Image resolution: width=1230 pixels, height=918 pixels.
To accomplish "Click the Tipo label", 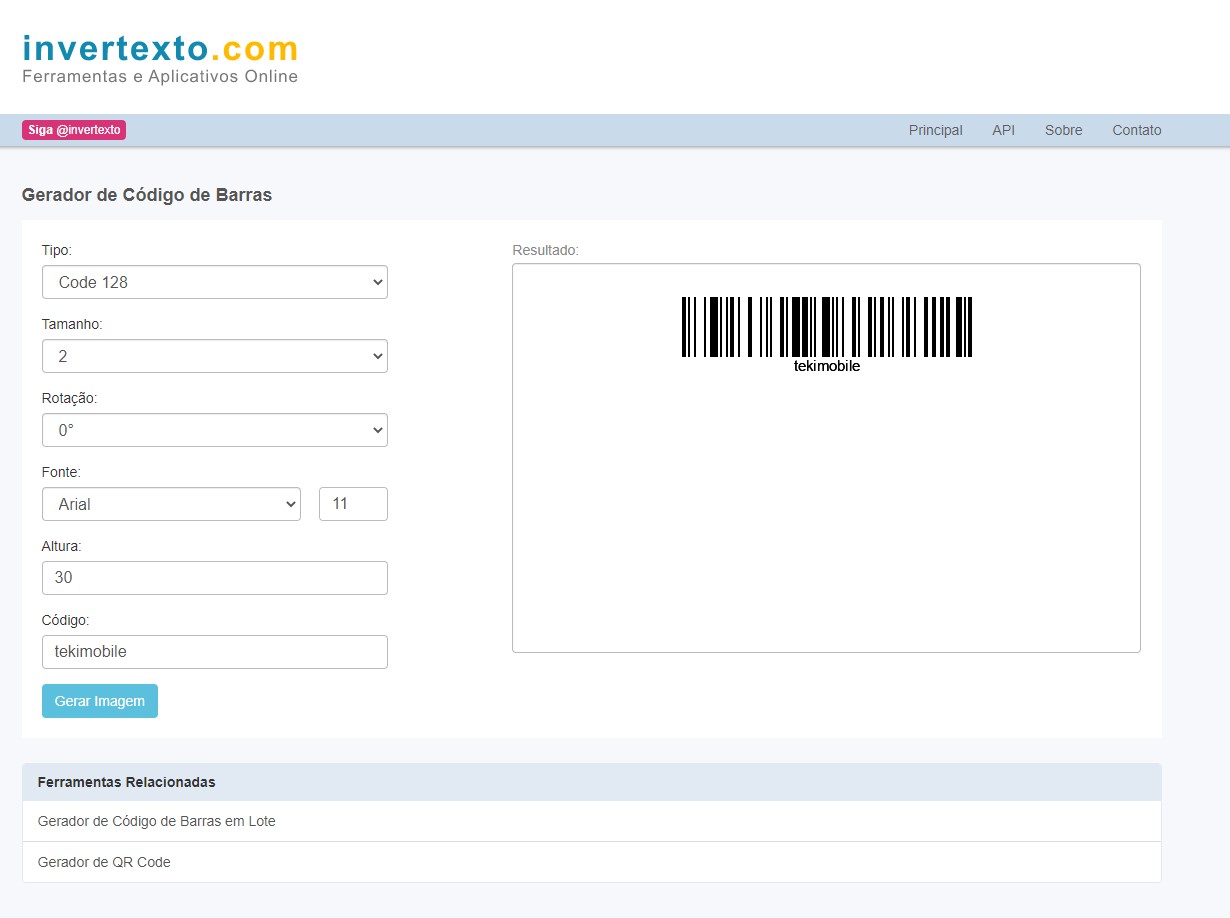I will pos(57,250).
